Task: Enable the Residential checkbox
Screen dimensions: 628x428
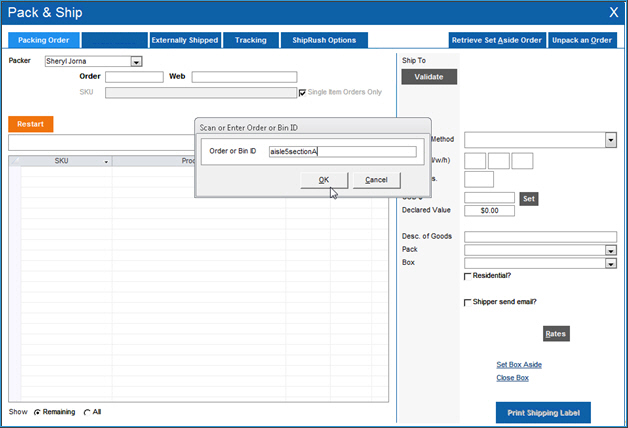Action: [x=468, y=276]
